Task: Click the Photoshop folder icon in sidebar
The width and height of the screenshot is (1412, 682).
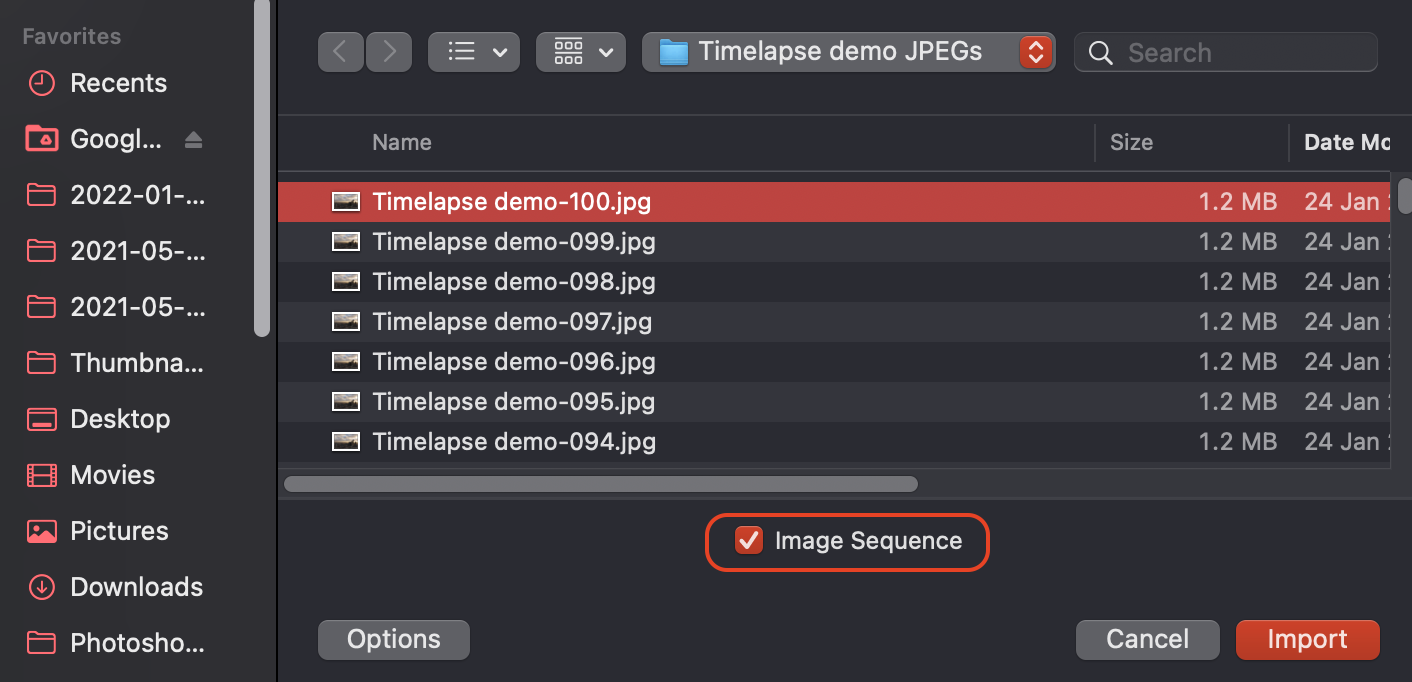Action: [x=41, y=642]
